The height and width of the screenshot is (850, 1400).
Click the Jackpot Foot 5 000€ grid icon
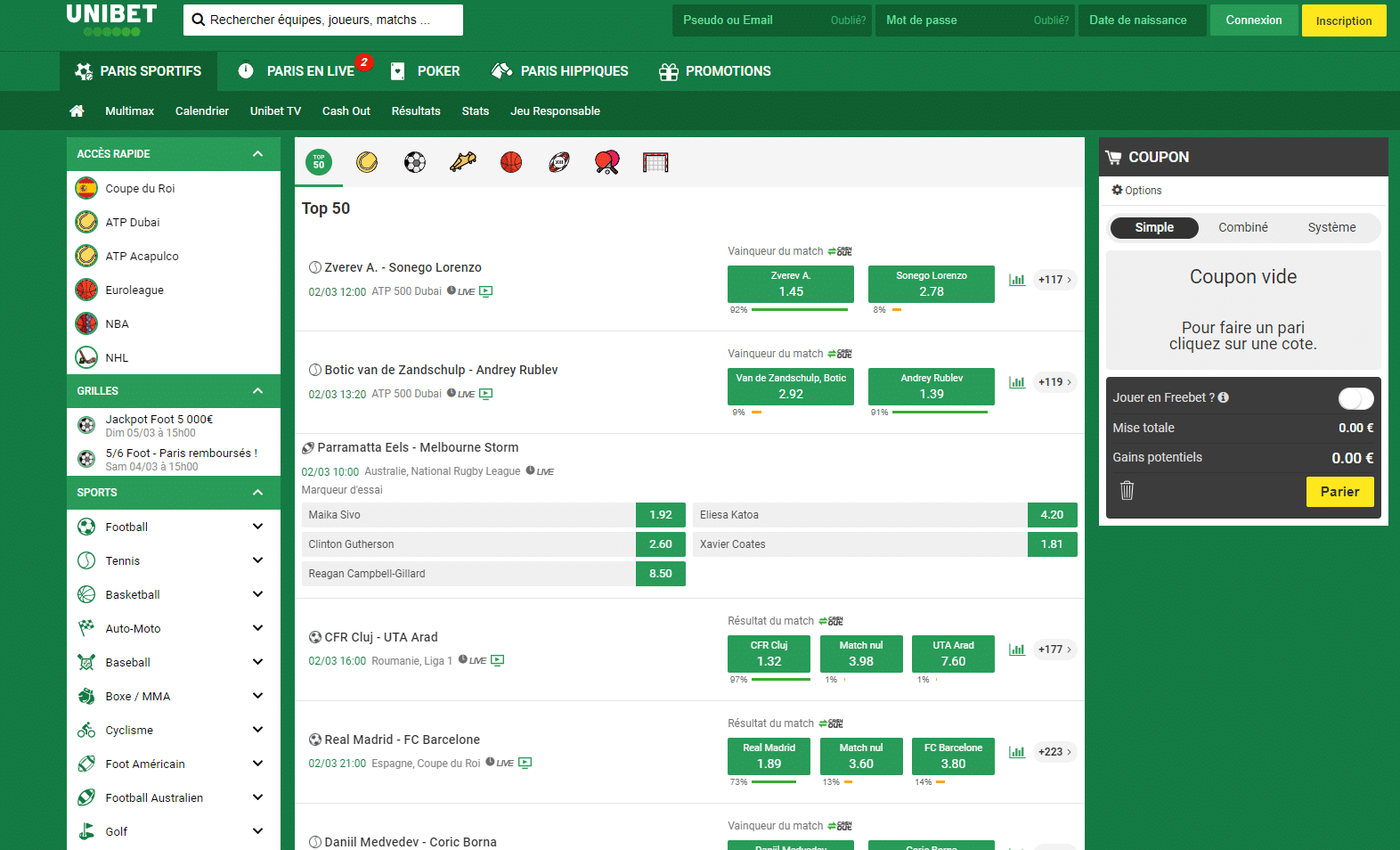pos(86,425)
